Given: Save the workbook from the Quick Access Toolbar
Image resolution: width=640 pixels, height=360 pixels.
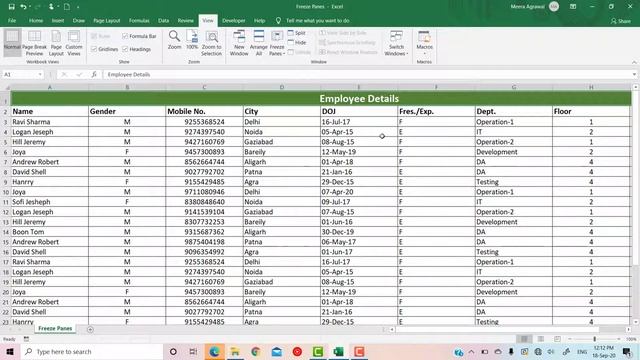Looking at the screenshot, I should point(11,7).
